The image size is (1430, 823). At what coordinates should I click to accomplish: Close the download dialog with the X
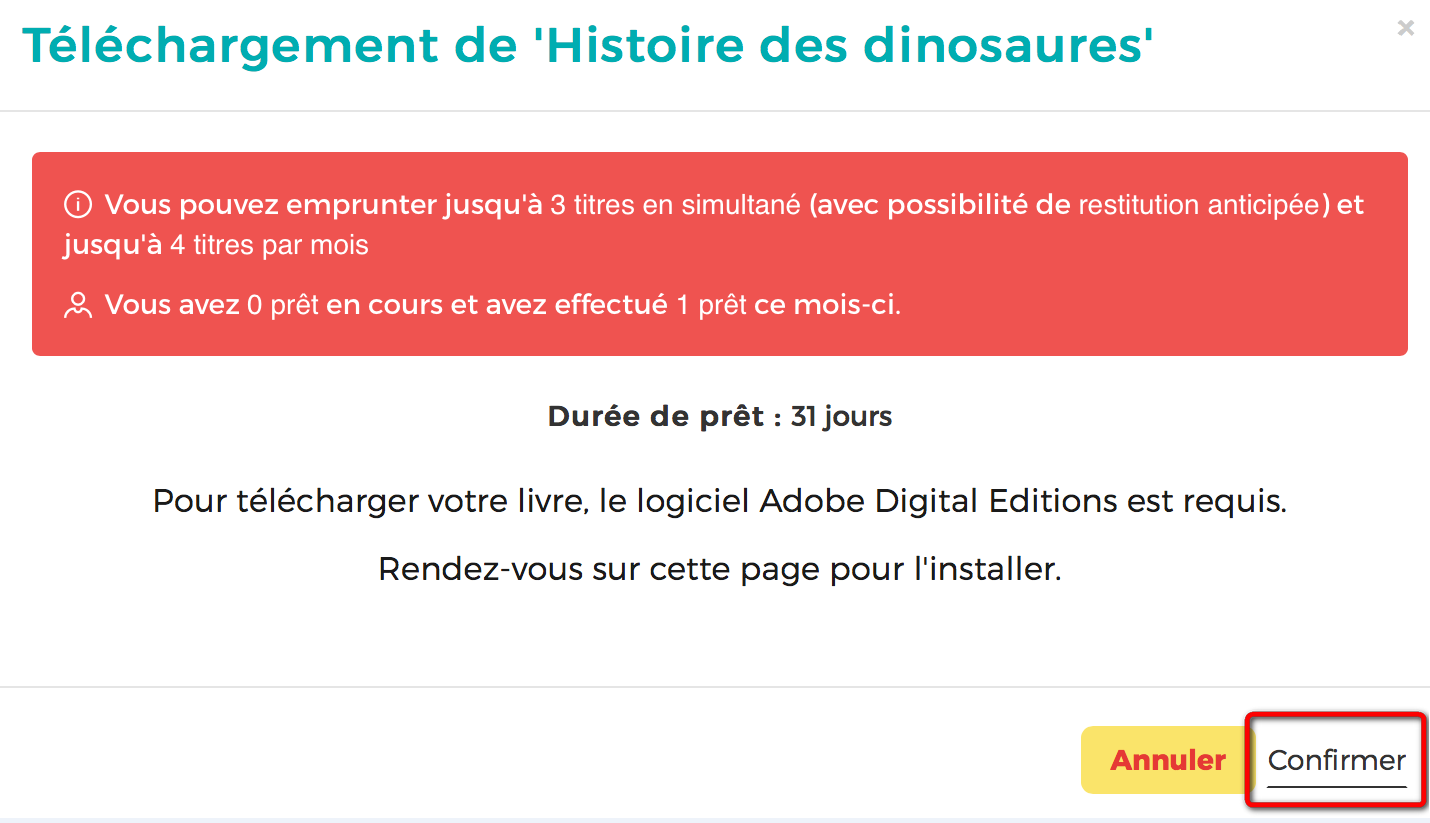1405,28
